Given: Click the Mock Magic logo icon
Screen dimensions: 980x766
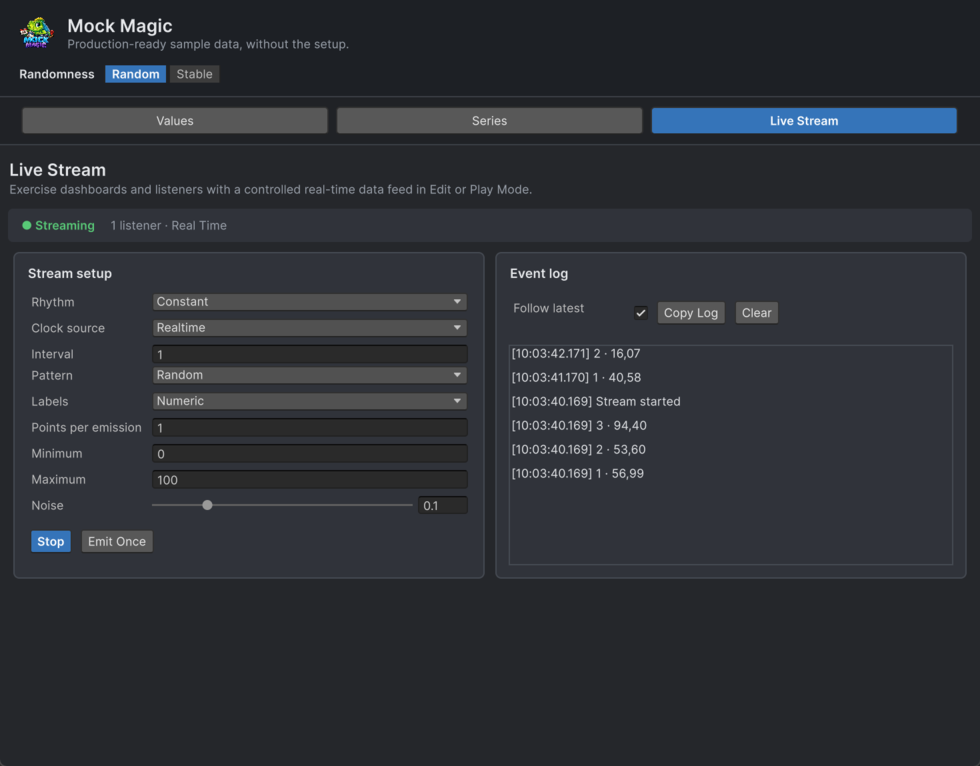Looking at the screenshot, I should pos(37,33).
